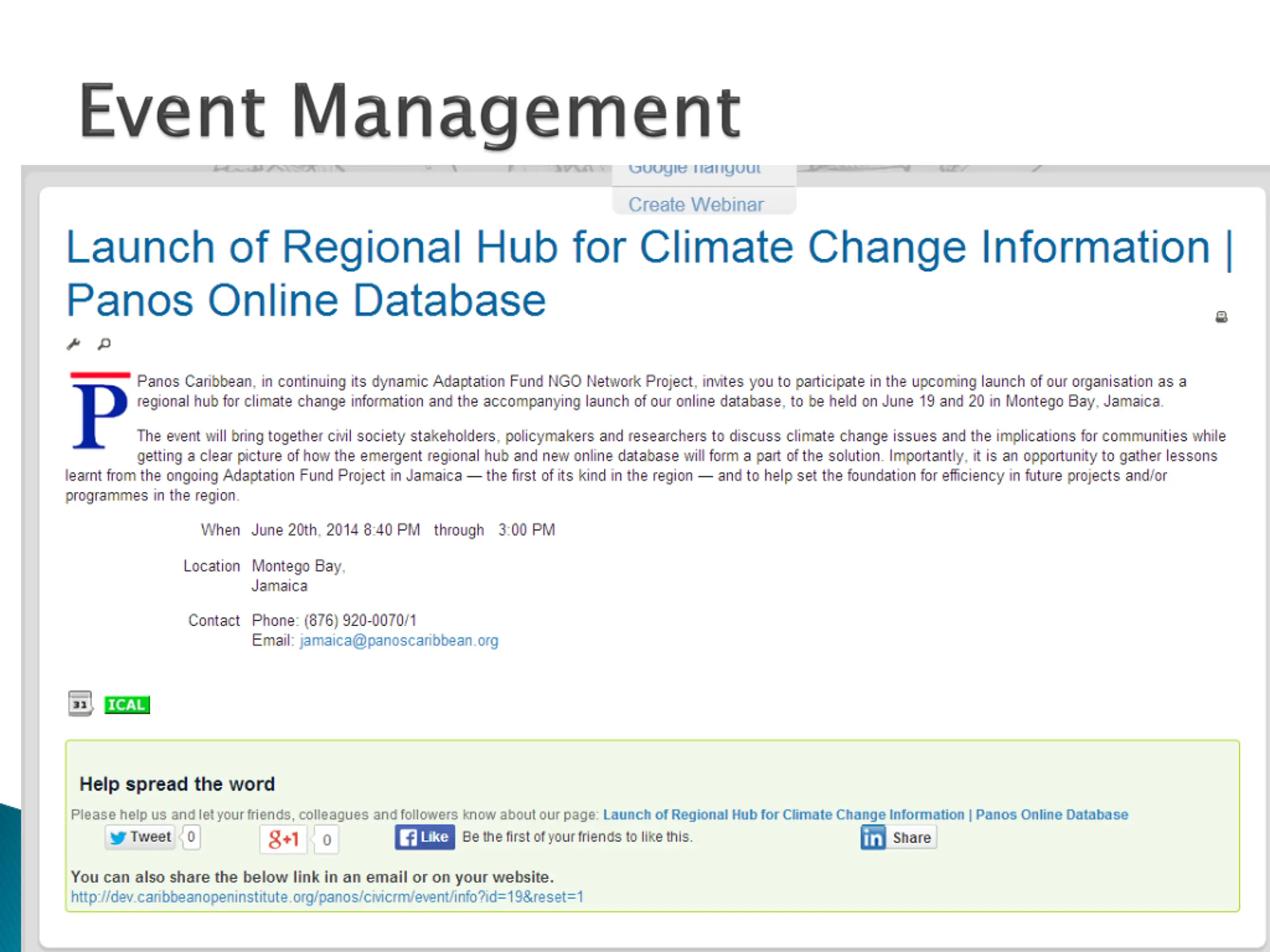Click the calendar 31 download icon

click(x=80, y=704)
